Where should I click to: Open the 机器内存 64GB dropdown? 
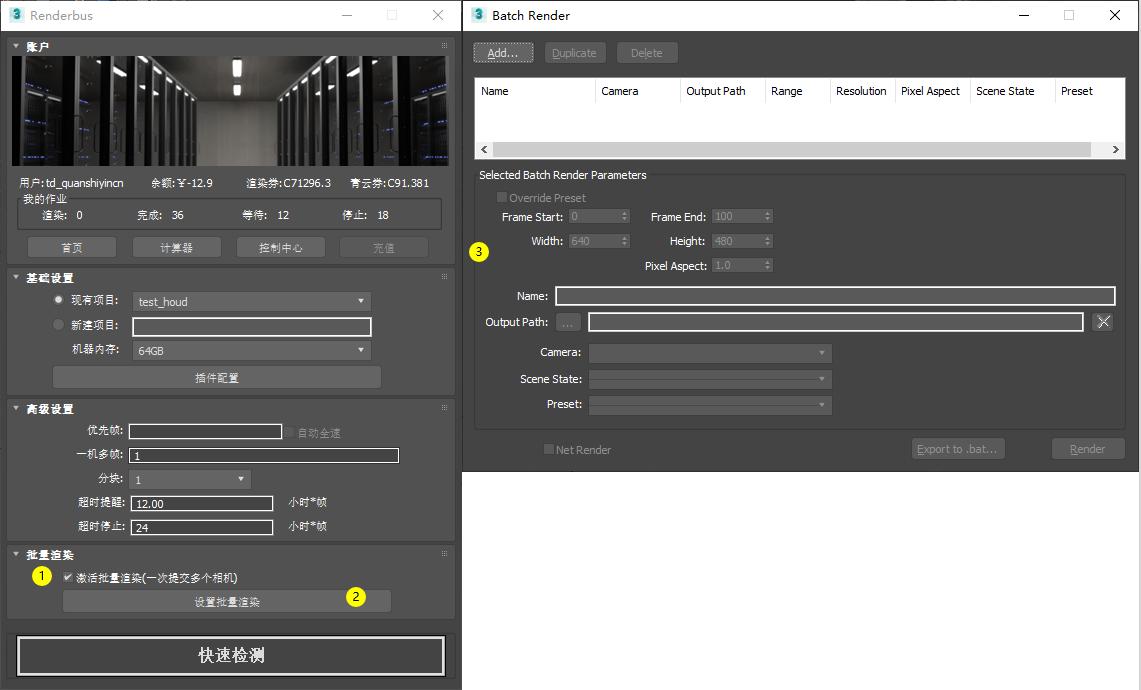[252, 351]
